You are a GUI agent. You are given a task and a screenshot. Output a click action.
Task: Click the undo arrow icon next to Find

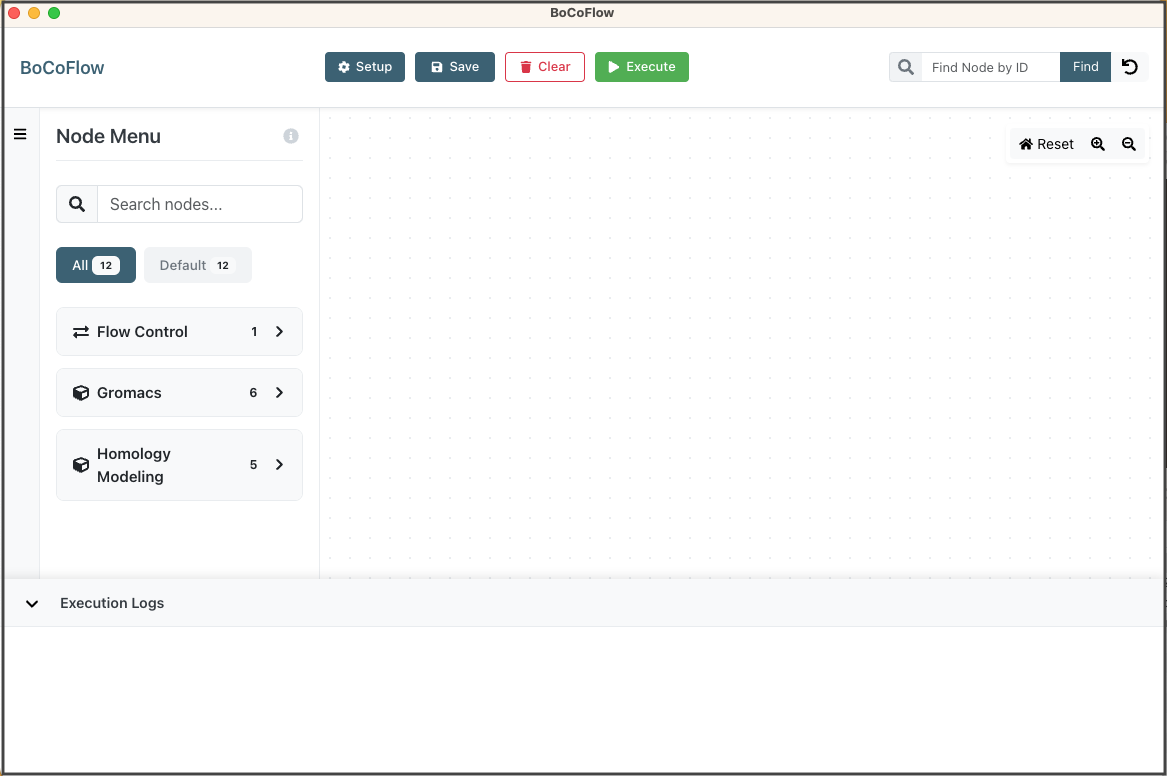1130,67
